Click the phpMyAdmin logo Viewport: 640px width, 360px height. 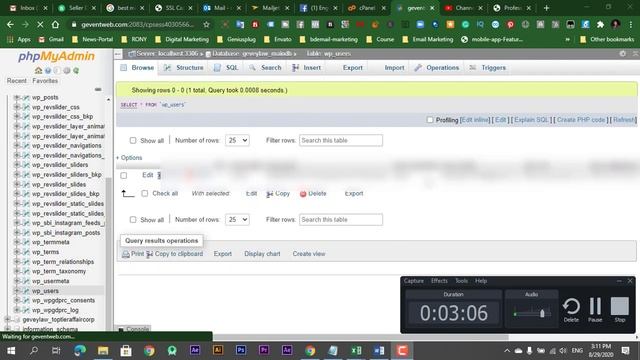coord(56,56)
